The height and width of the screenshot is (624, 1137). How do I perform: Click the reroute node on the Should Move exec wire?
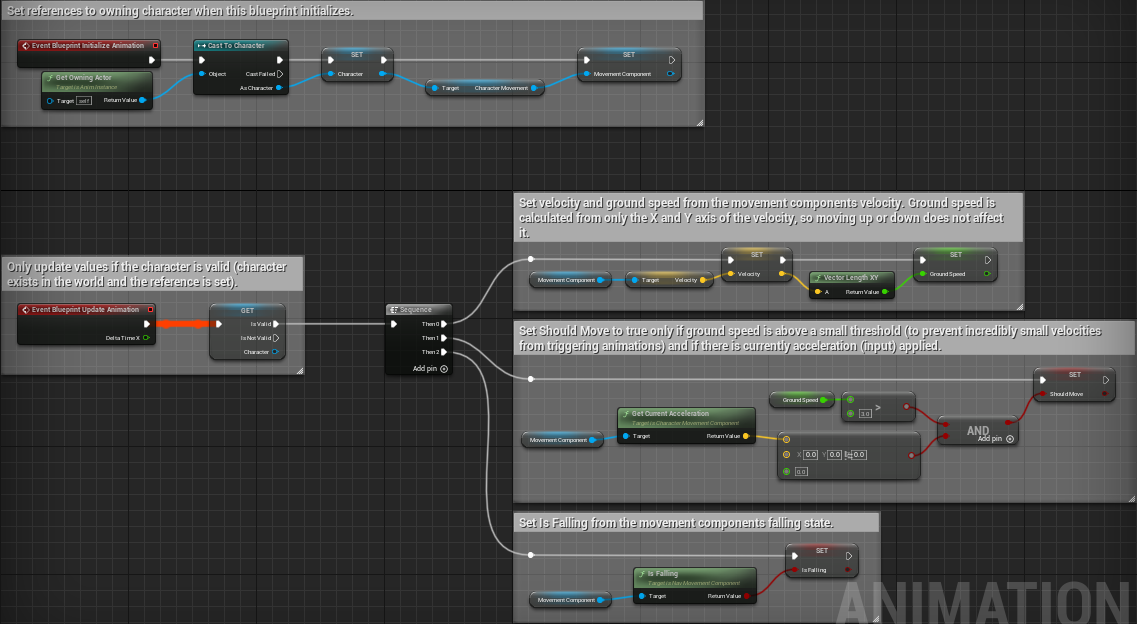531,379
